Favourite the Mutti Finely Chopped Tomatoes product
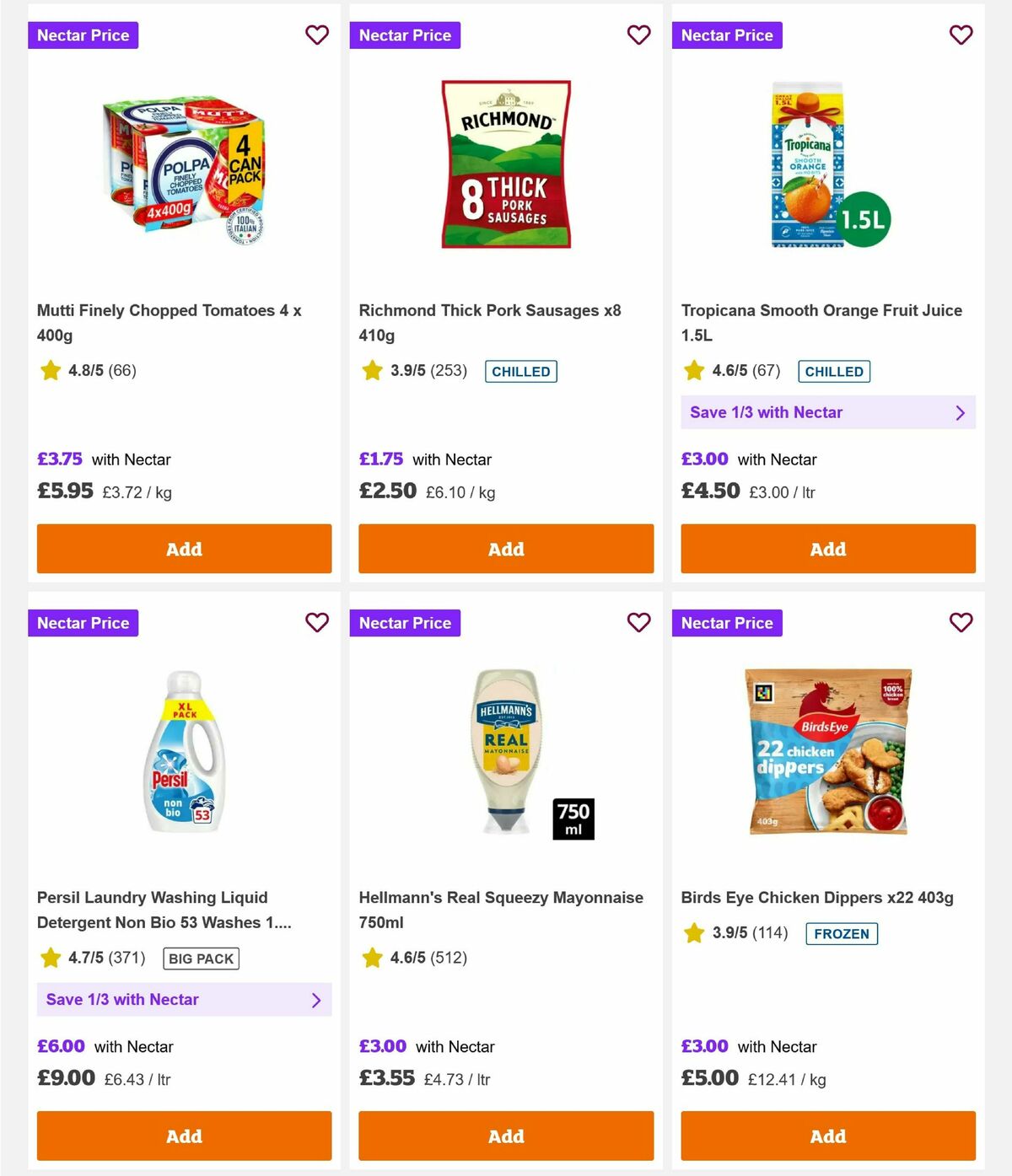The image size is (1012, 1176). (317, 35)
